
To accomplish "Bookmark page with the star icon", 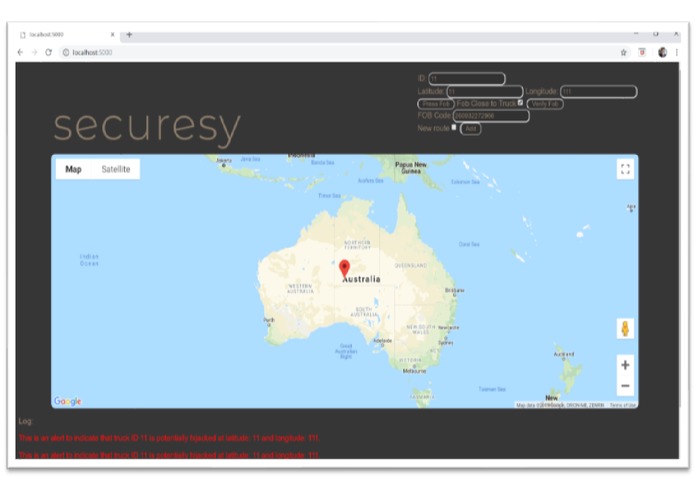I will (x=624, y=53).
